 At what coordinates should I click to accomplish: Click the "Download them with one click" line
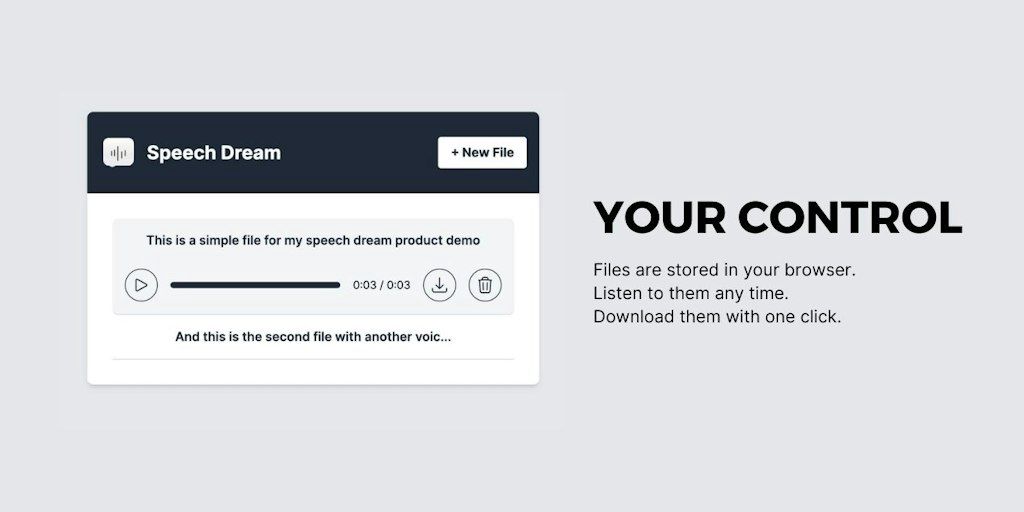coord(717,317)
